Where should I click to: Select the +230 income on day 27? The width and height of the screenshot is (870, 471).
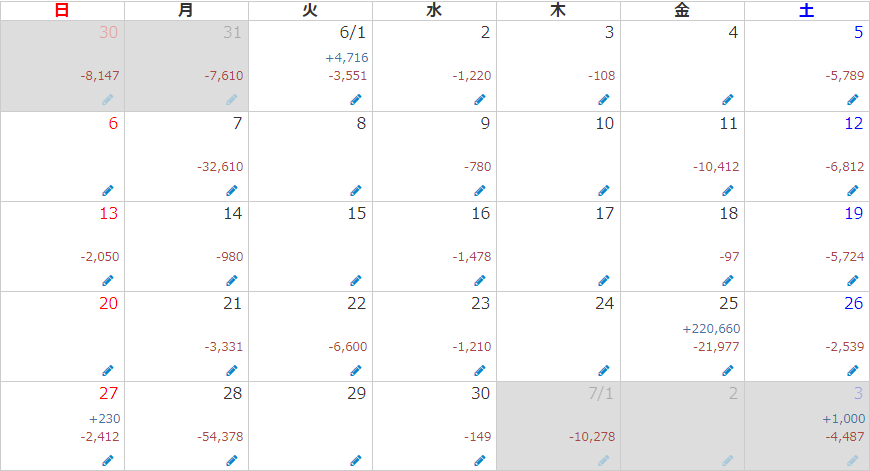tap(105, 419)
